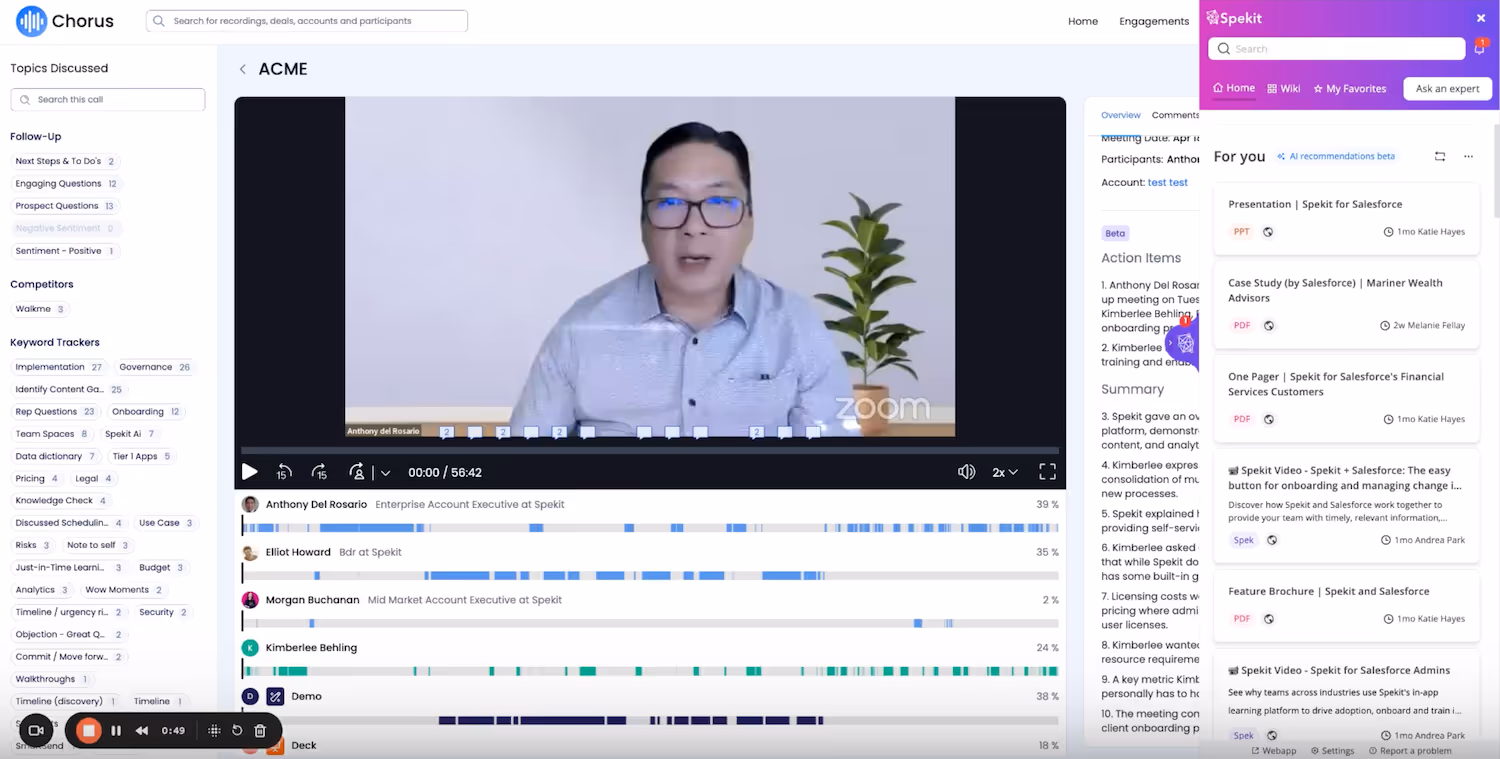Open Feature Brochure Spekit and Salesforce
Viewport: 1500px width, 759px height.
point(1346,606)
